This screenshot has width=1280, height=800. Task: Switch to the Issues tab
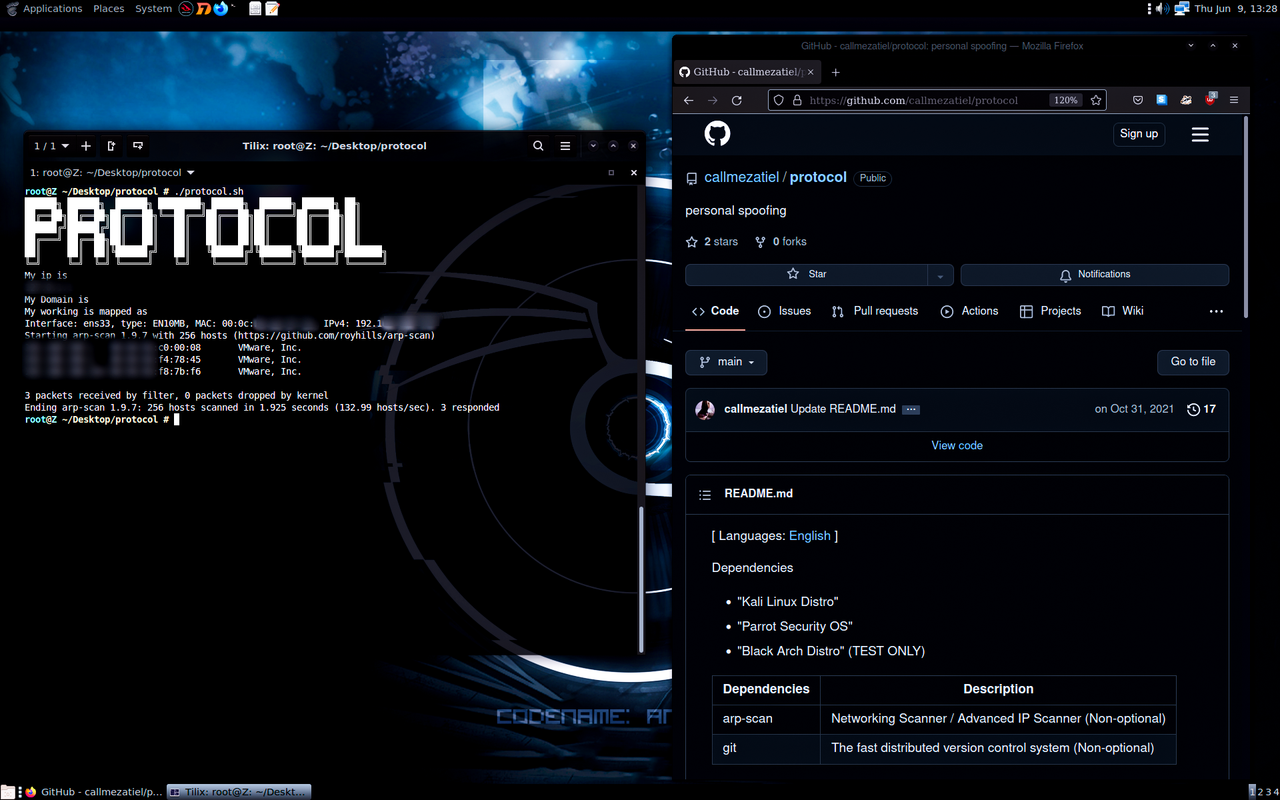pos(784,311)
